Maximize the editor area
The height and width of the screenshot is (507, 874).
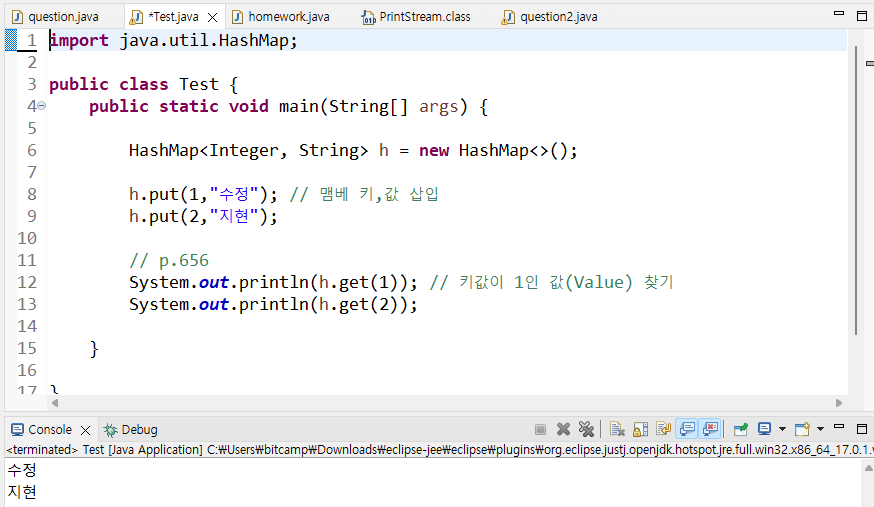(x=862, y=16)
